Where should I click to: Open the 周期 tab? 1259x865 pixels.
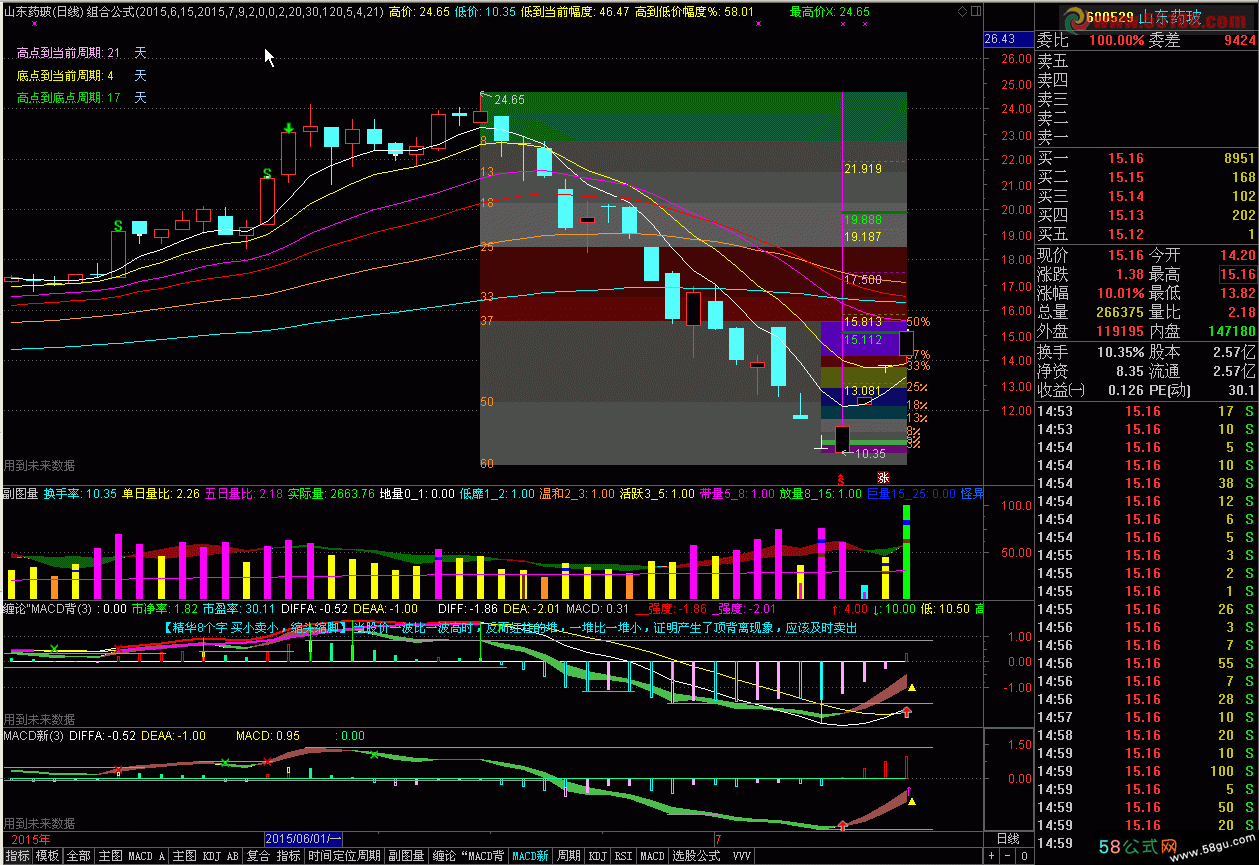568,856
